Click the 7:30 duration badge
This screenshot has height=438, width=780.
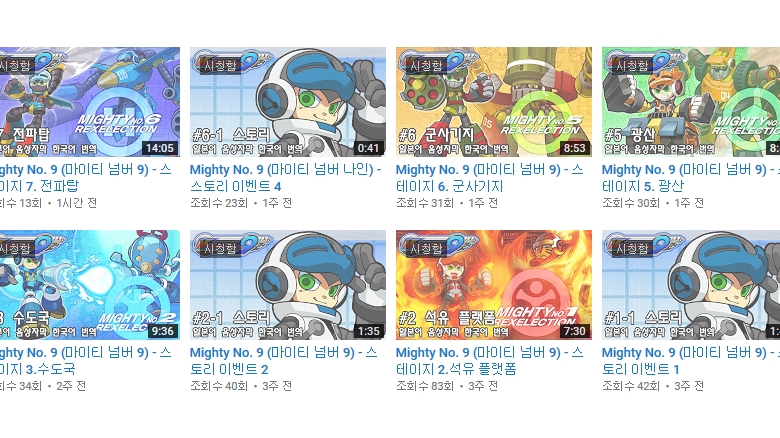coord(575,331)
